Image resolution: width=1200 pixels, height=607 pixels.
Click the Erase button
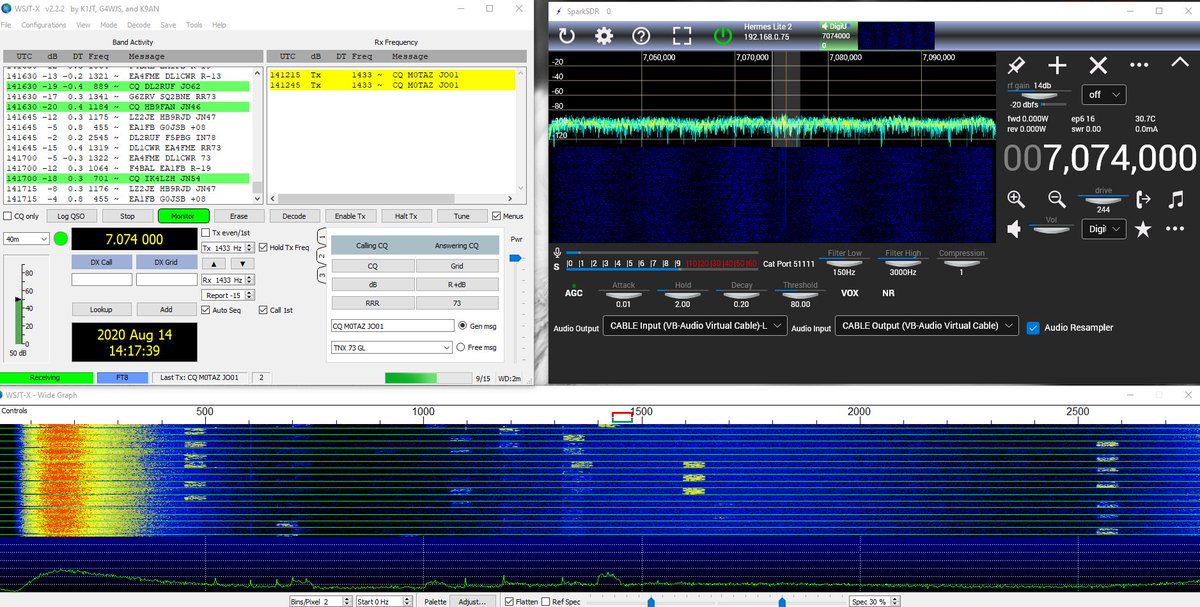(238, 216)
